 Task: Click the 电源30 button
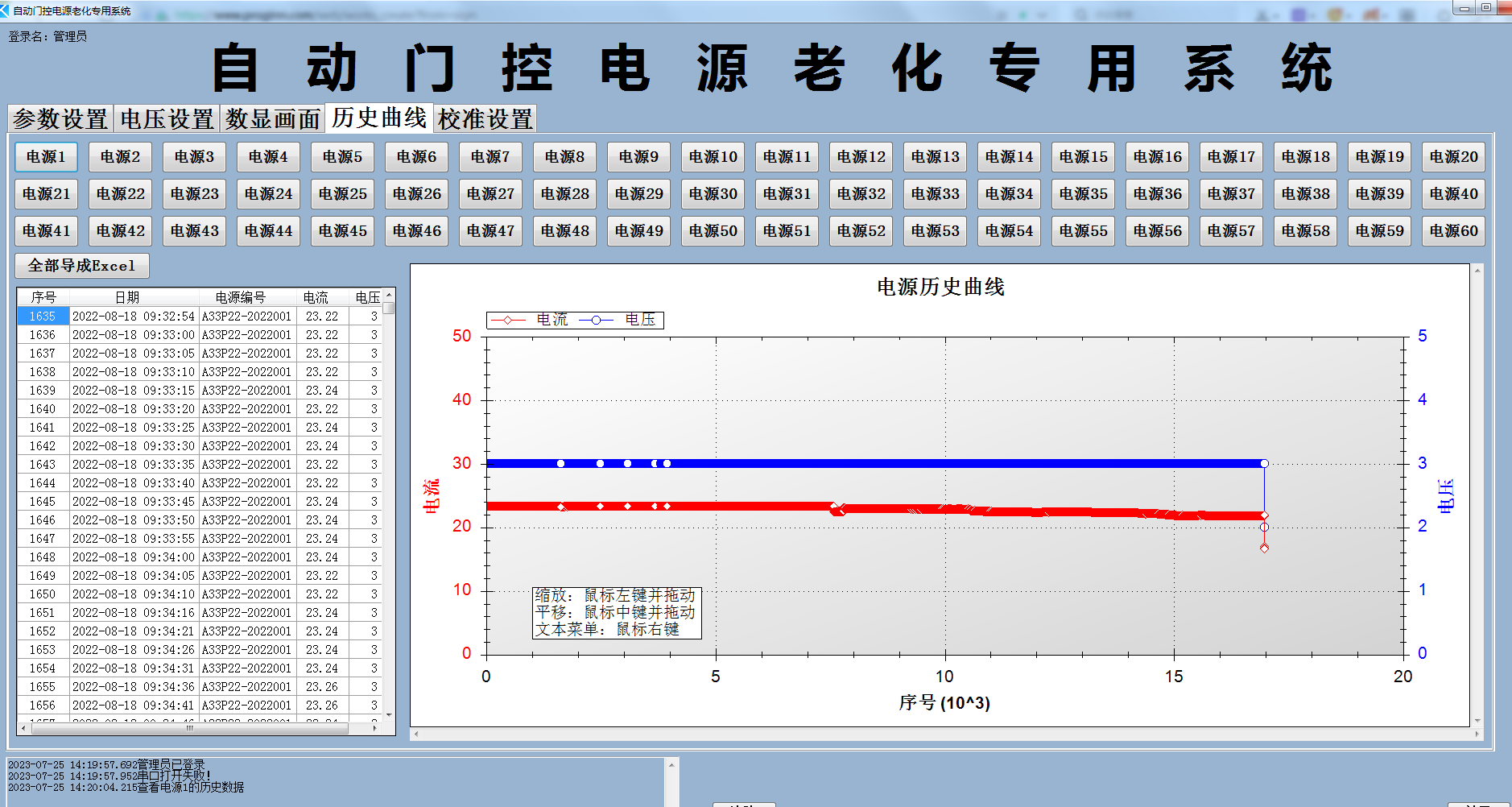(713, 194)
